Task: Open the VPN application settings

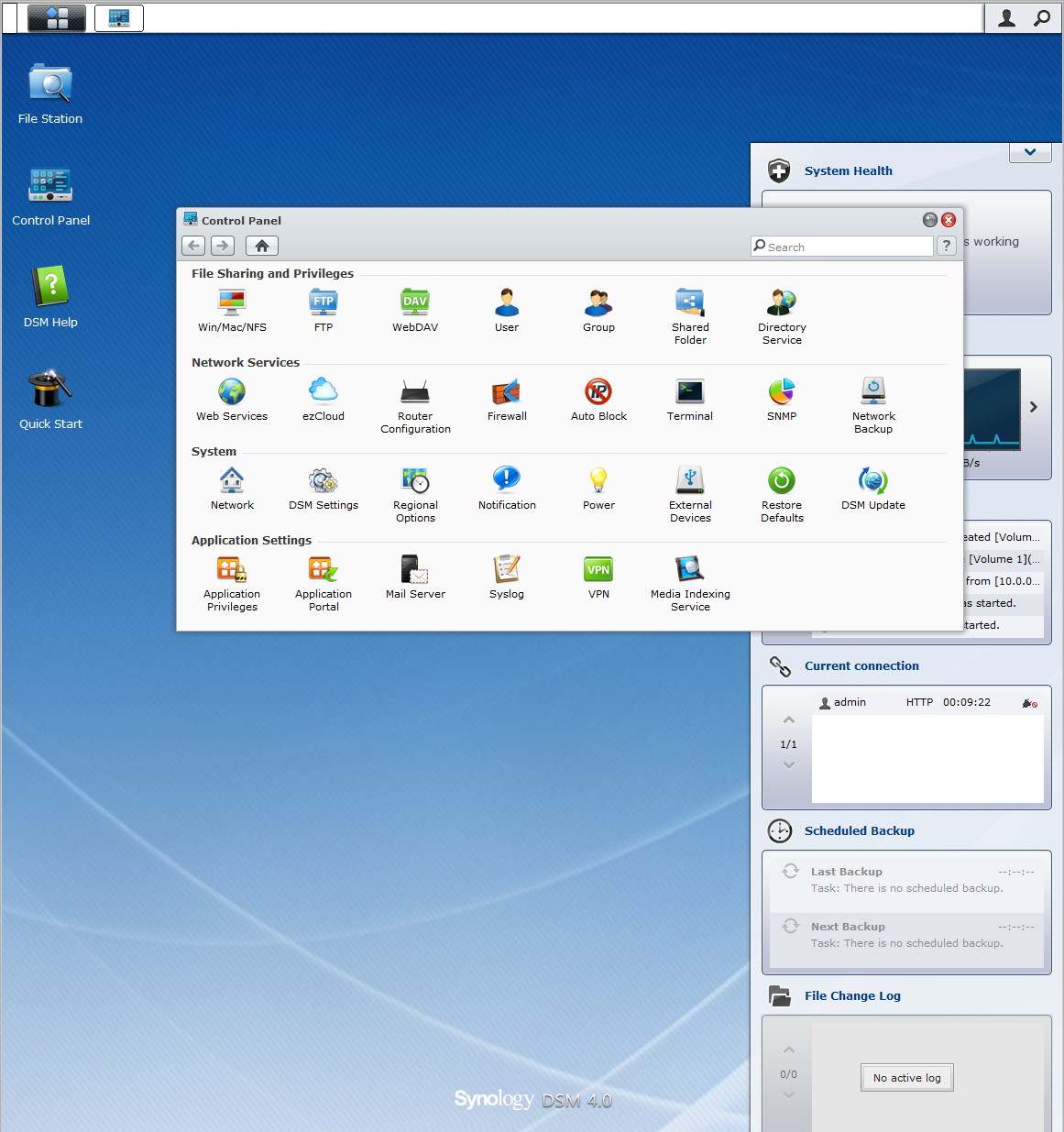Action: coord(598,571)
